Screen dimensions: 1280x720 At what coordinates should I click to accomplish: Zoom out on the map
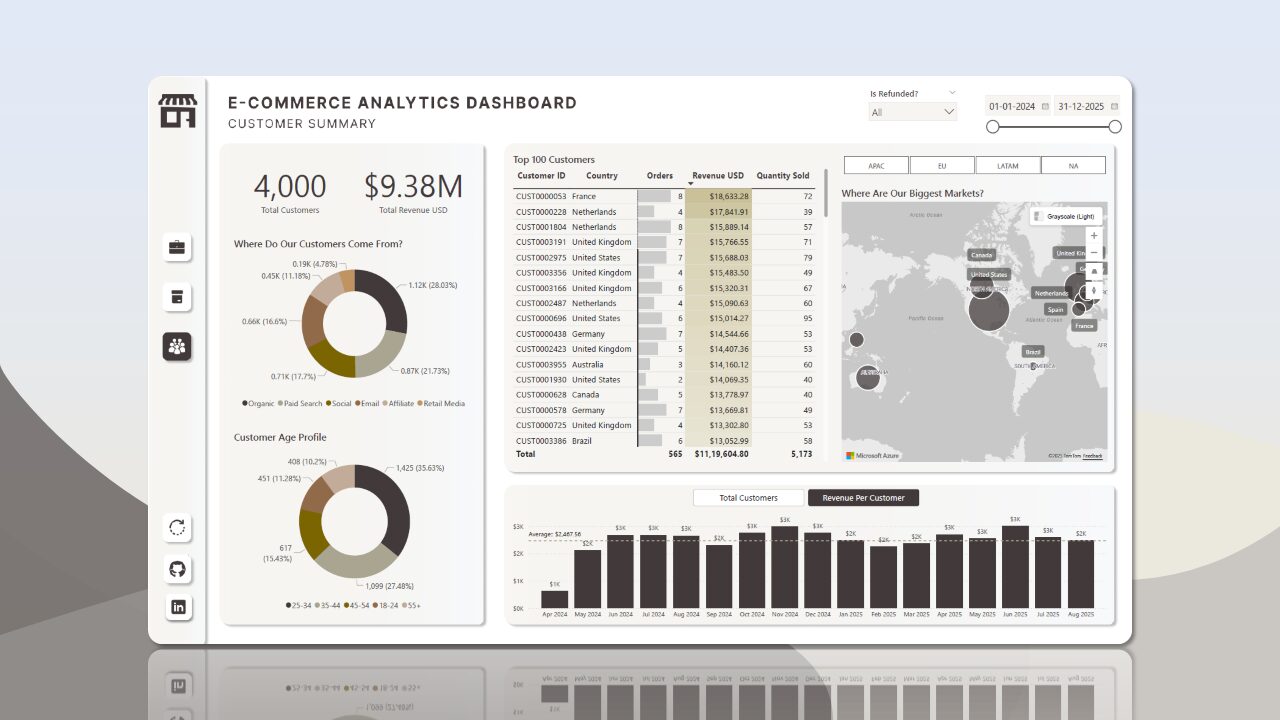tap(1094, 253)
